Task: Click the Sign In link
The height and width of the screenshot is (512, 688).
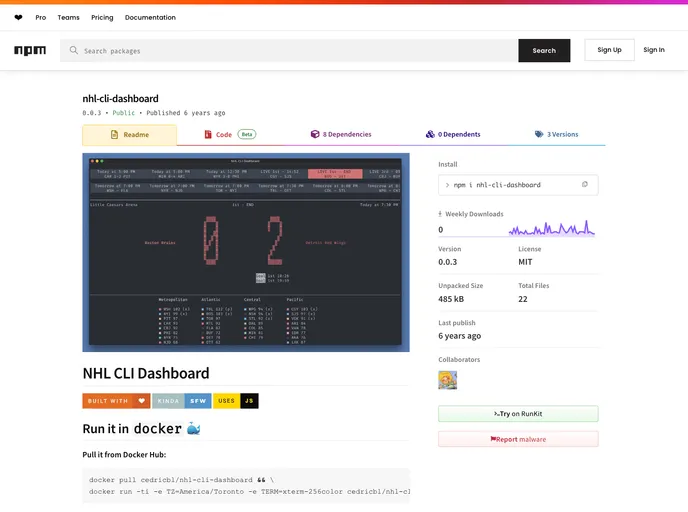Action: coord(654,50)
